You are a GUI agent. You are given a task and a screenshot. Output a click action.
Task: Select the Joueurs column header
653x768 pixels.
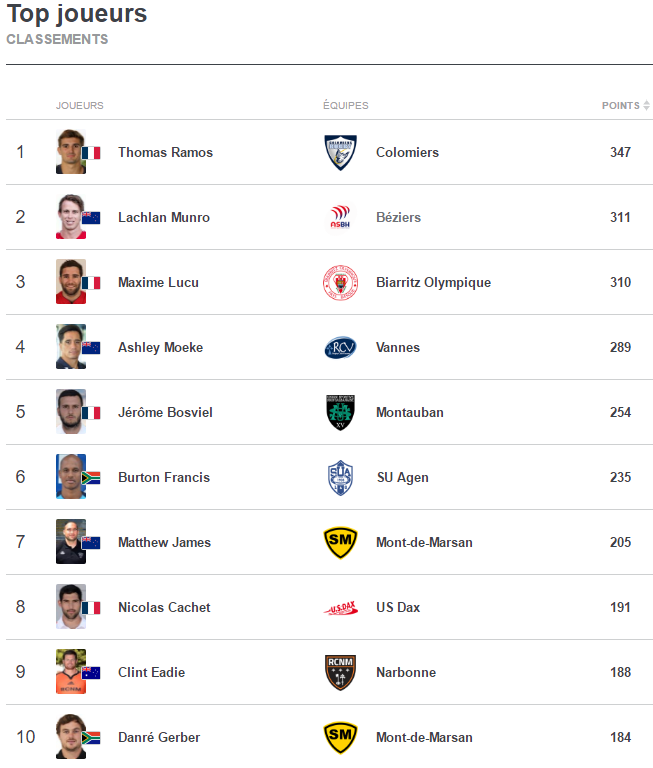tap(80, 105)
